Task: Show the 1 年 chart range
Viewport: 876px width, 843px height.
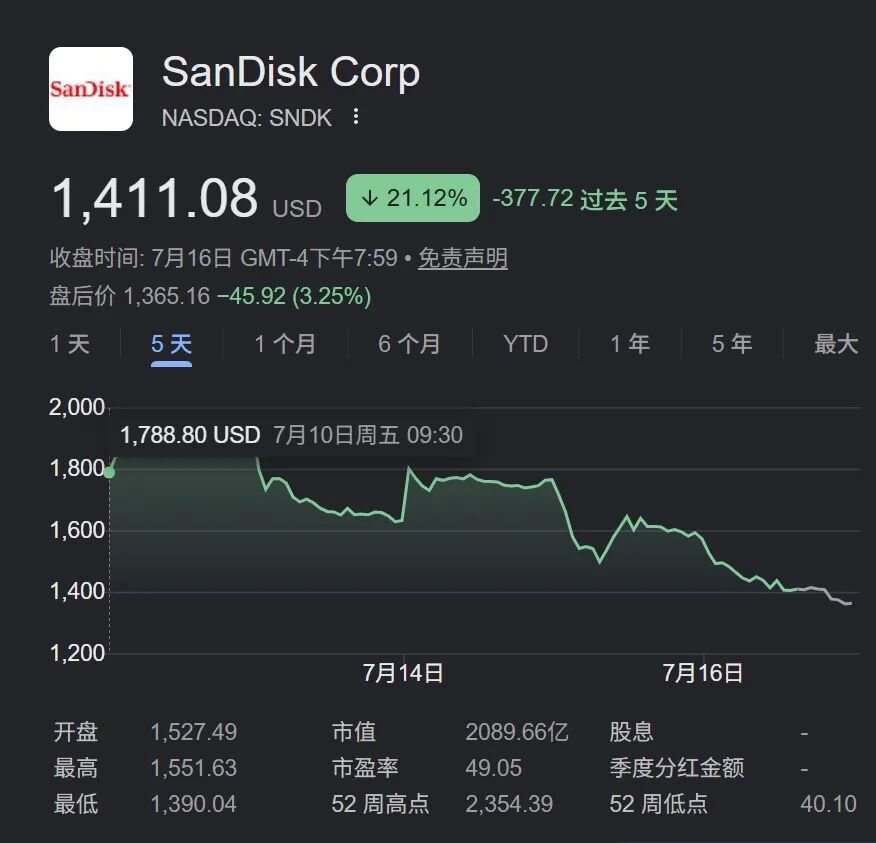Action: [x=630, y=344]
